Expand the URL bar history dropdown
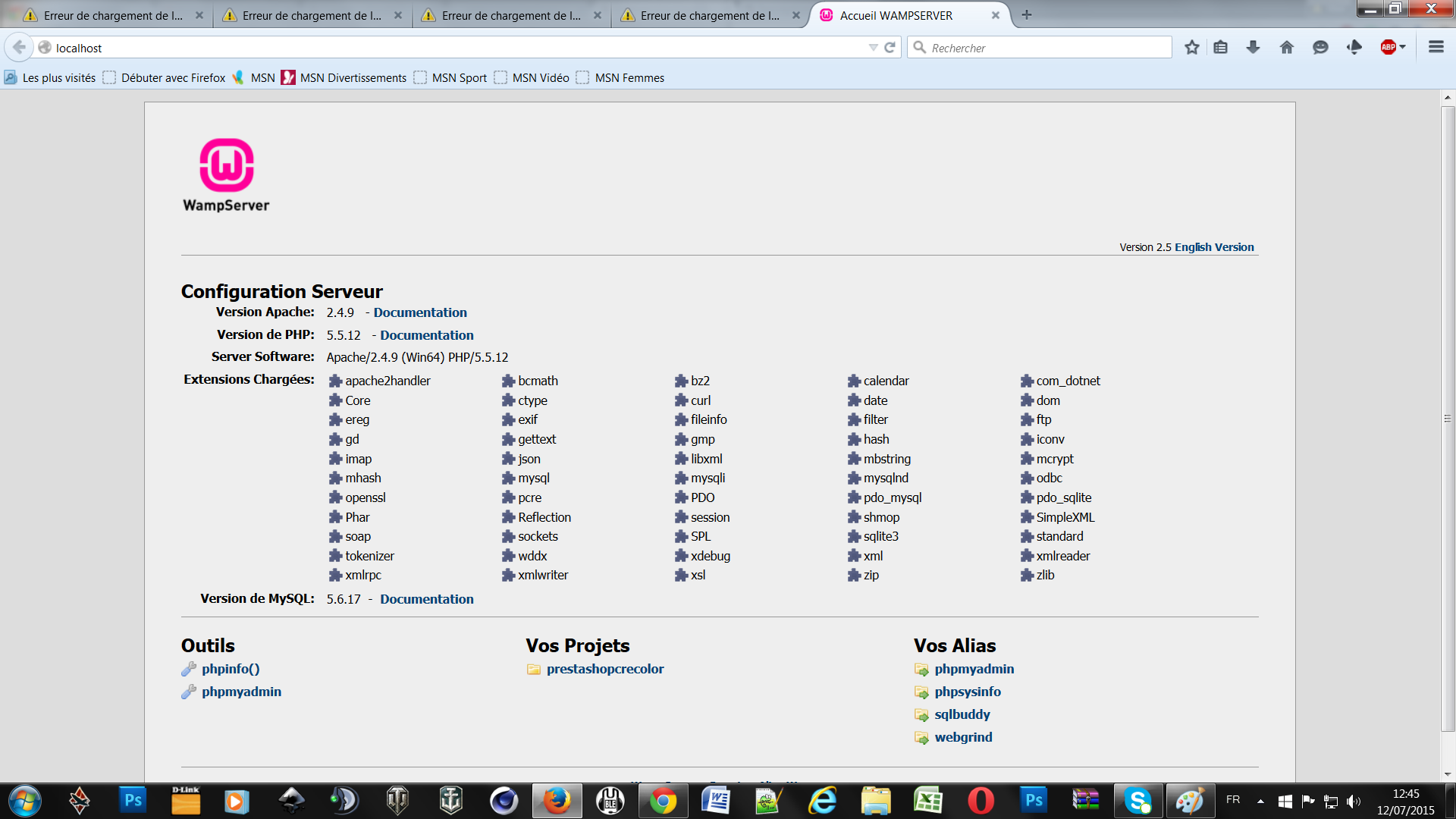1456x819 pixels. point(873,48)
